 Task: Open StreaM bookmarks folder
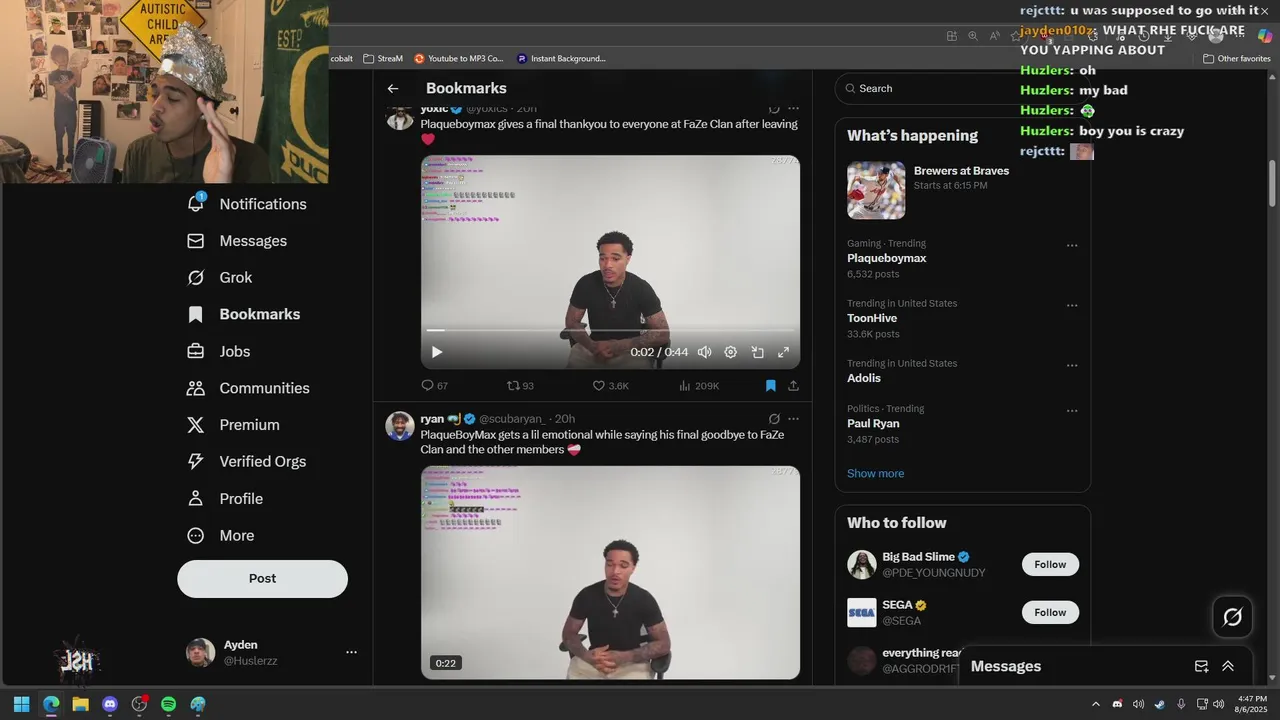coord(383,58)
